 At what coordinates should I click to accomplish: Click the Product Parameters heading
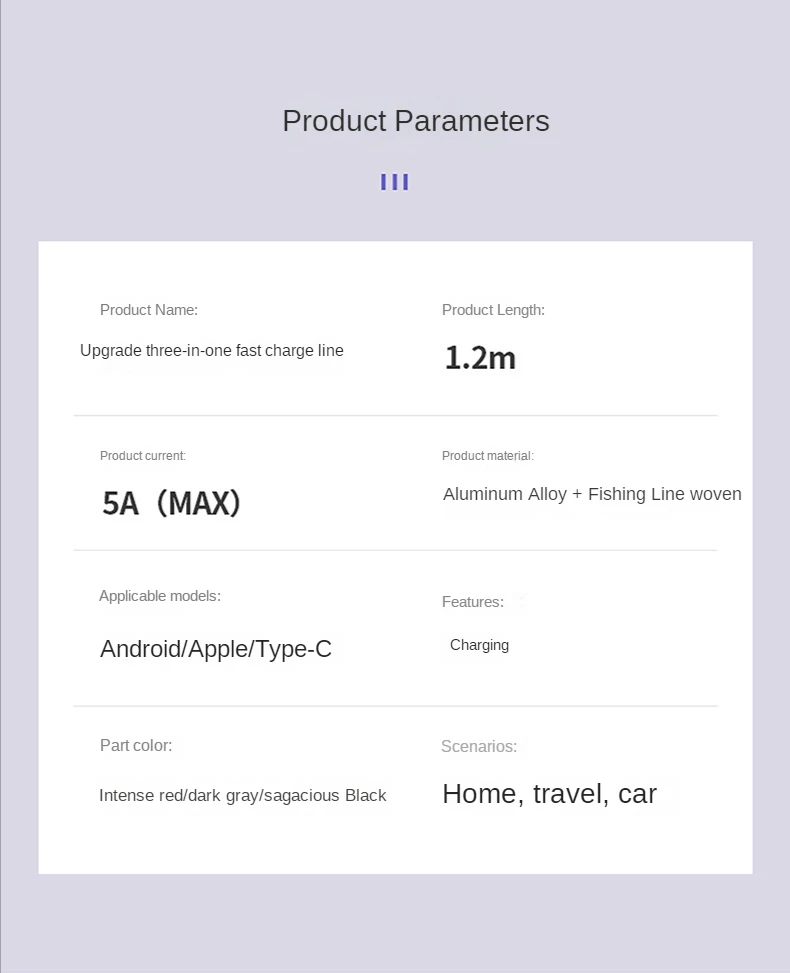(415, 121)
